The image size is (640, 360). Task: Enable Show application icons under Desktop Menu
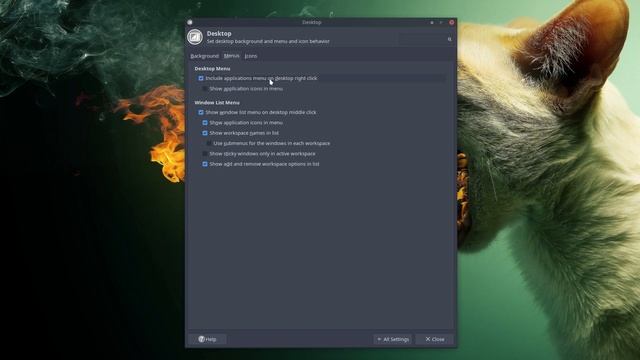[x=205, y=89]
